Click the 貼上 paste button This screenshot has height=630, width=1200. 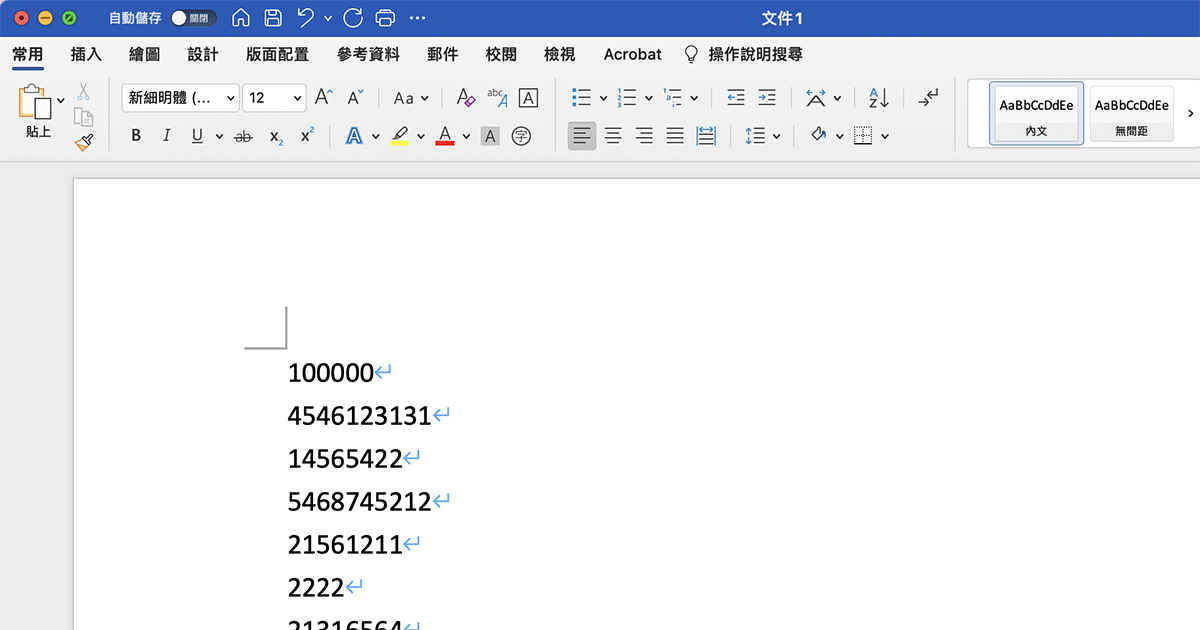point(37,112)
